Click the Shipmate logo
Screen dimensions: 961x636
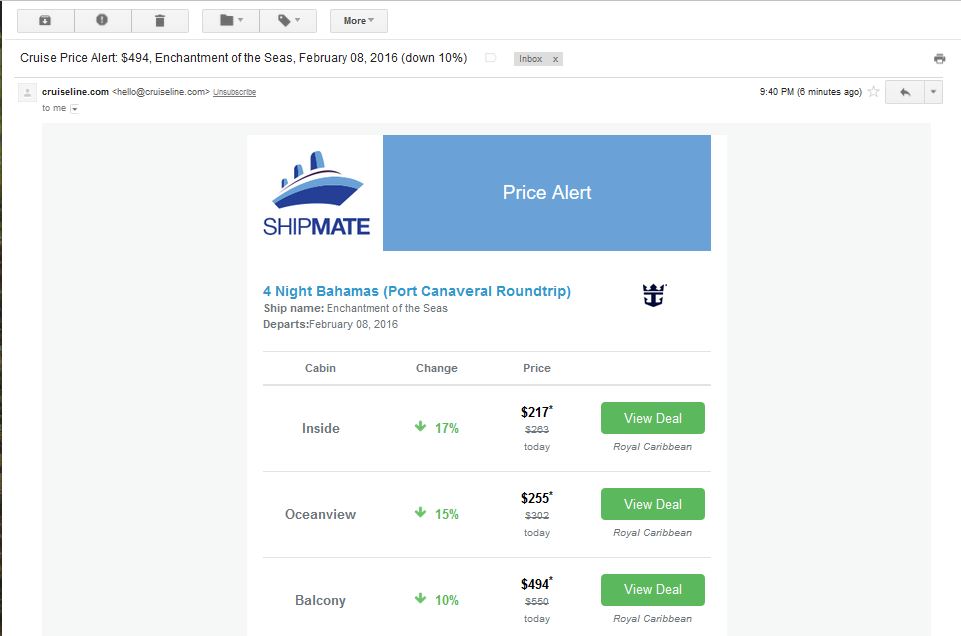pos(316,193)
